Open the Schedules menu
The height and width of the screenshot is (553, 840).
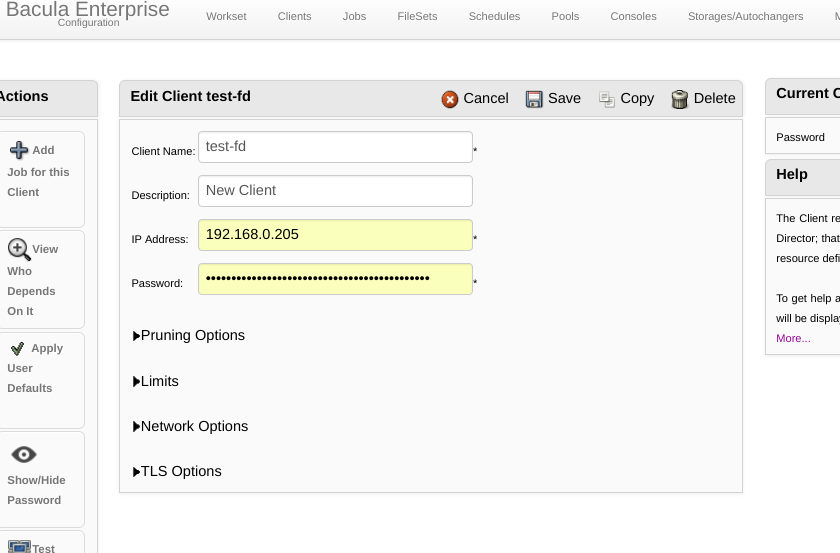click(494, 17)
